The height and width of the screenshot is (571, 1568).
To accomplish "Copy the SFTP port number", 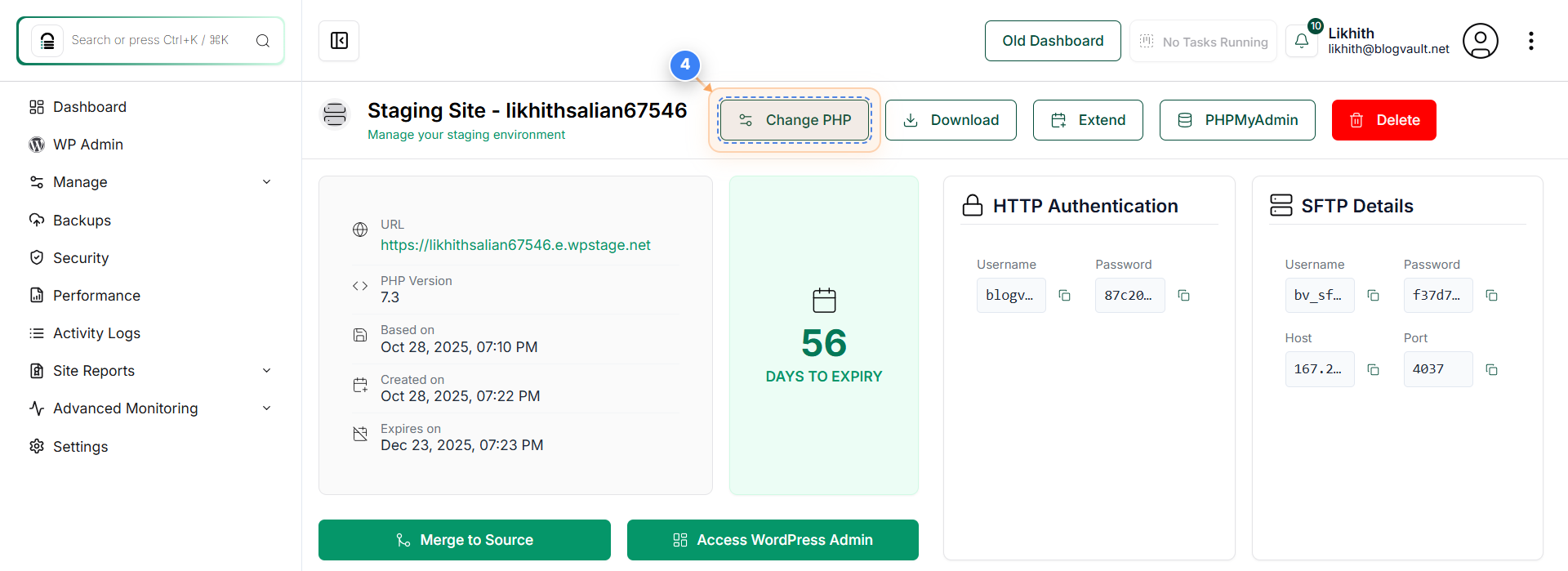I will (x=1491, y=370).
